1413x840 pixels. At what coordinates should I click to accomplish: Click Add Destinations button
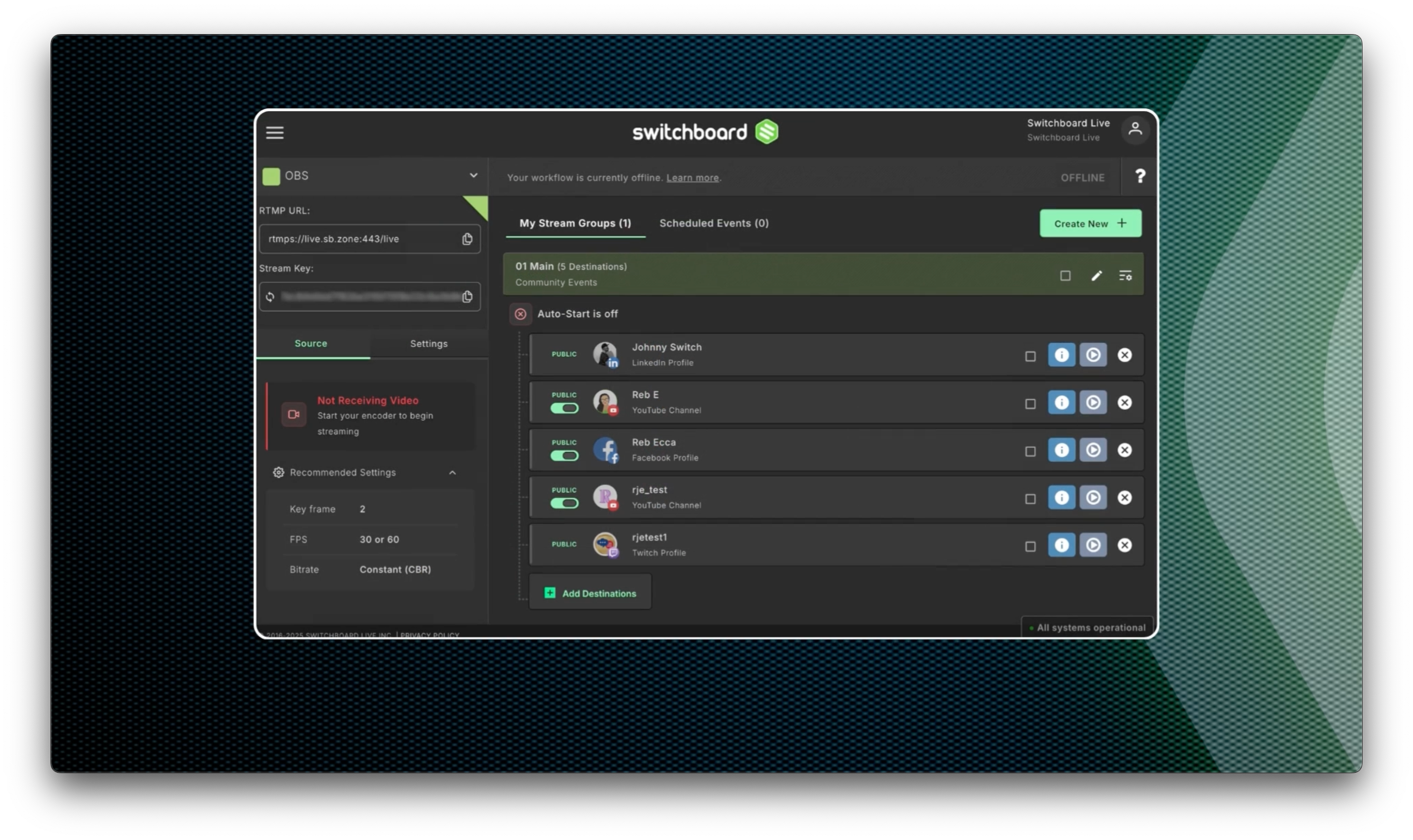pos(590,592)
